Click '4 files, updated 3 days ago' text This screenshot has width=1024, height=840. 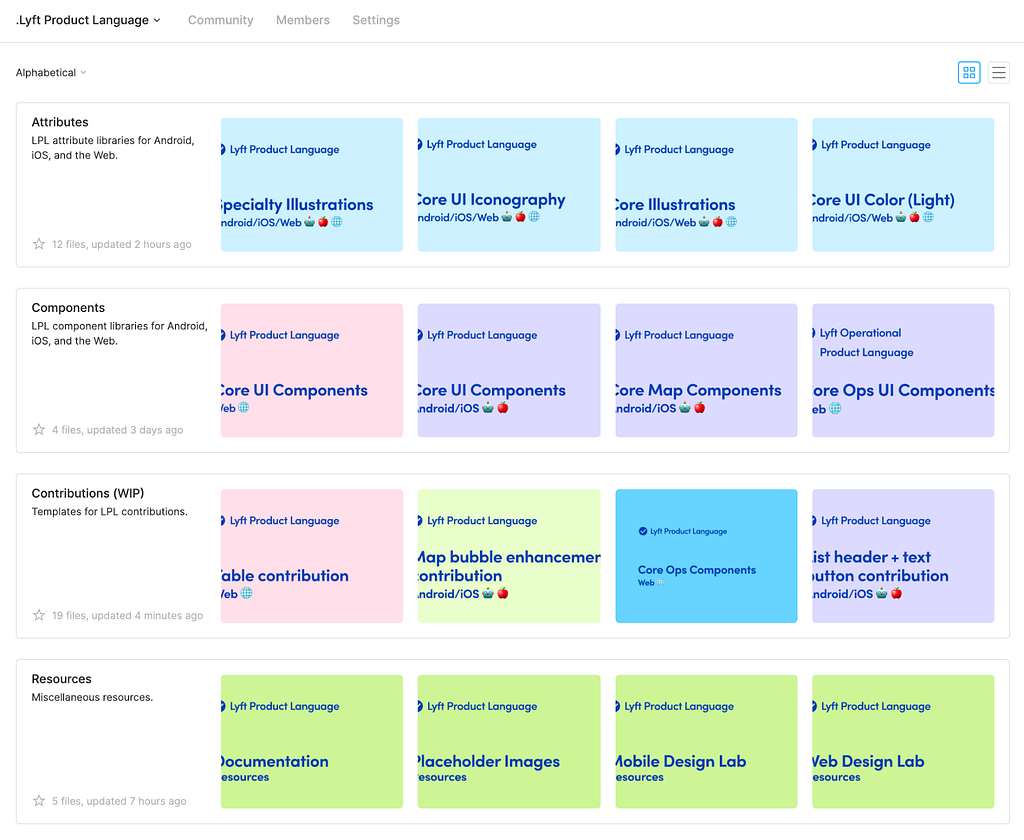118,430
